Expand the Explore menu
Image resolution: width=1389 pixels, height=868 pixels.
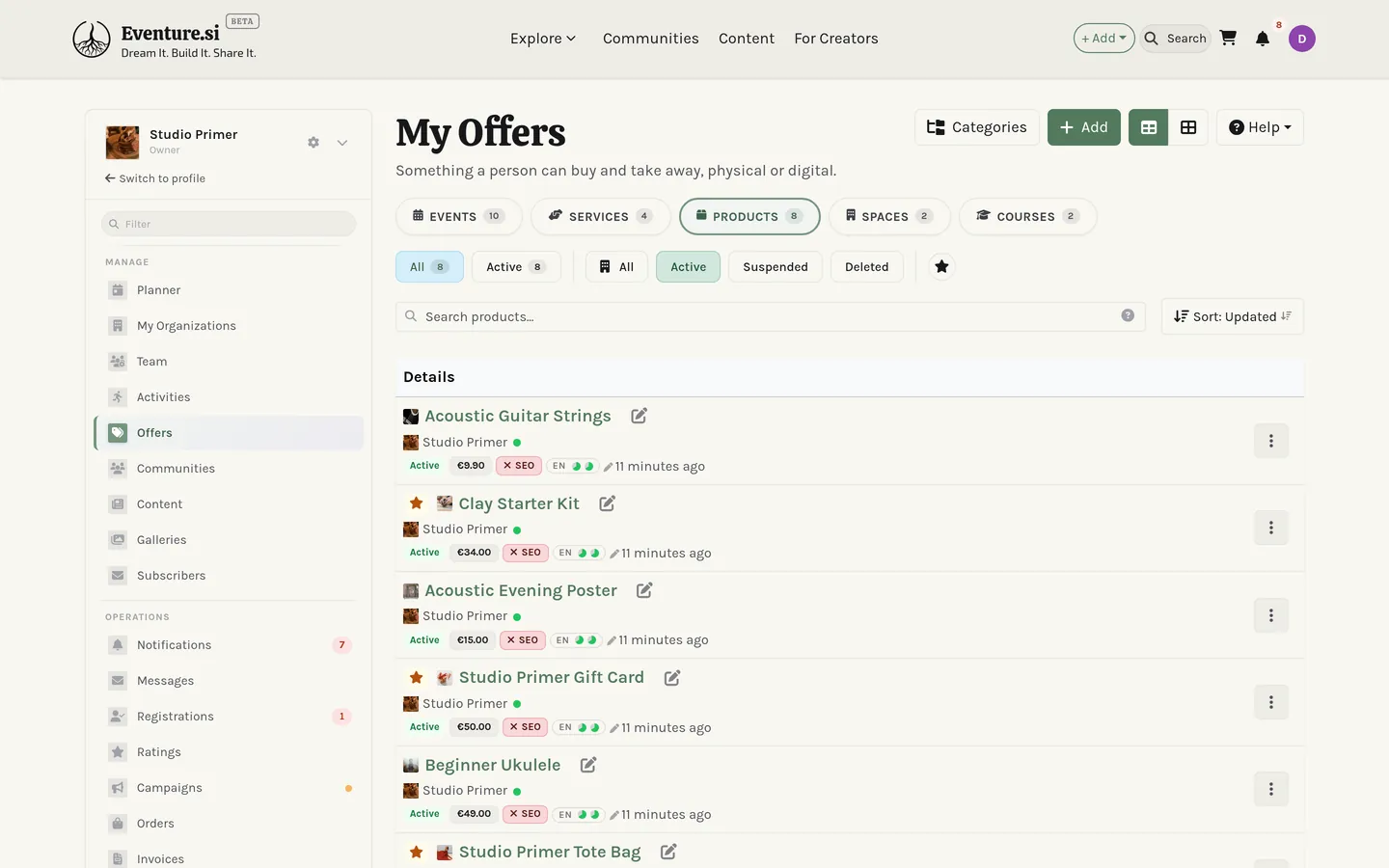pyautogui.click(x=543, y=39)
